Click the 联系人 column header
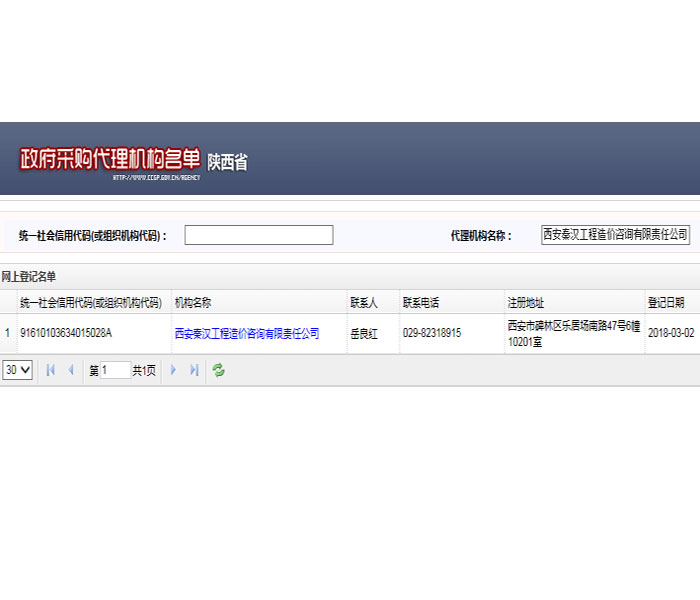Viewport: 700px width, 600px height. coord(363,303)
